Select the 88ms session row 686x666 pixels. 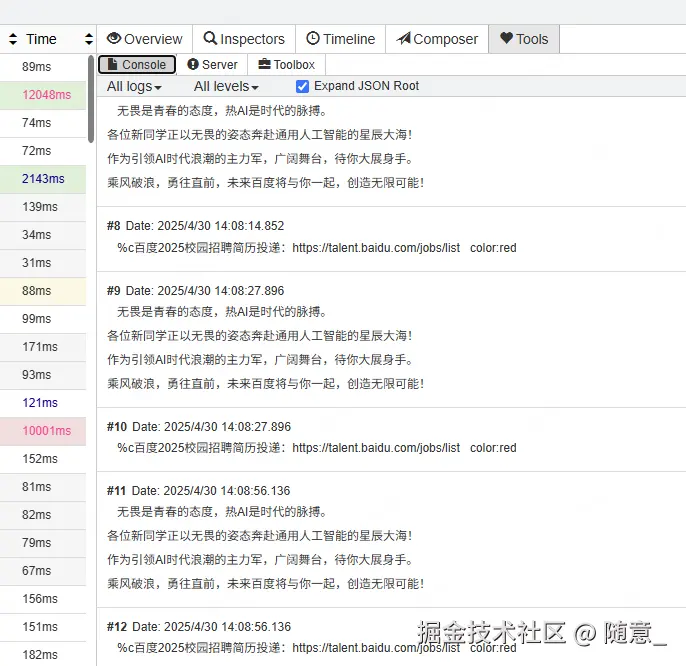coord(43,291)
